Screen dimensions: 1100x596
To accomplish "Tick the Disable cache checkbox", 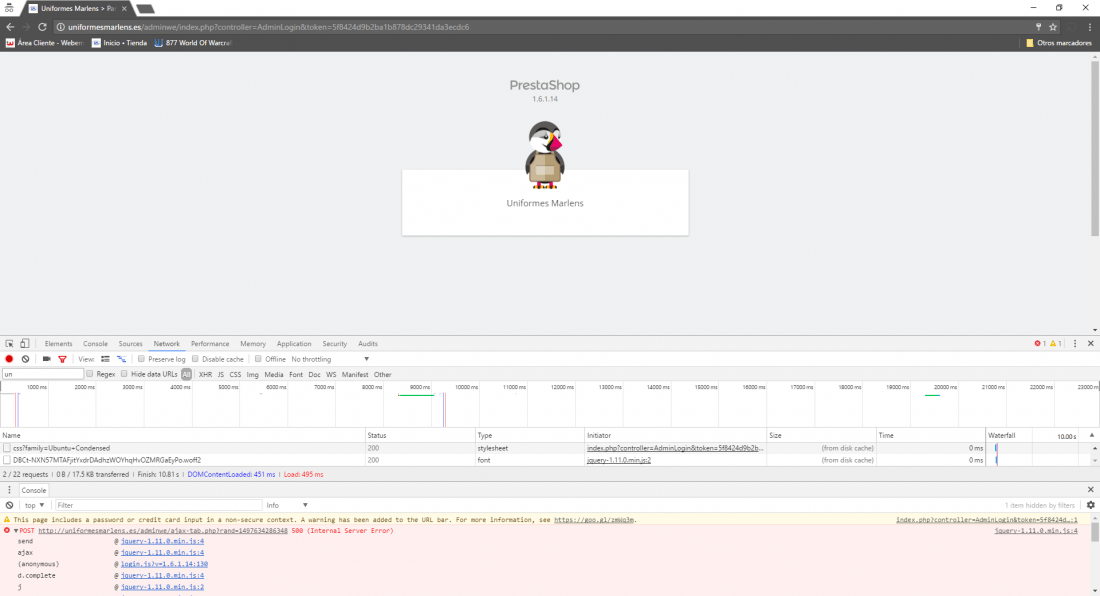I will tap(195, 359).
